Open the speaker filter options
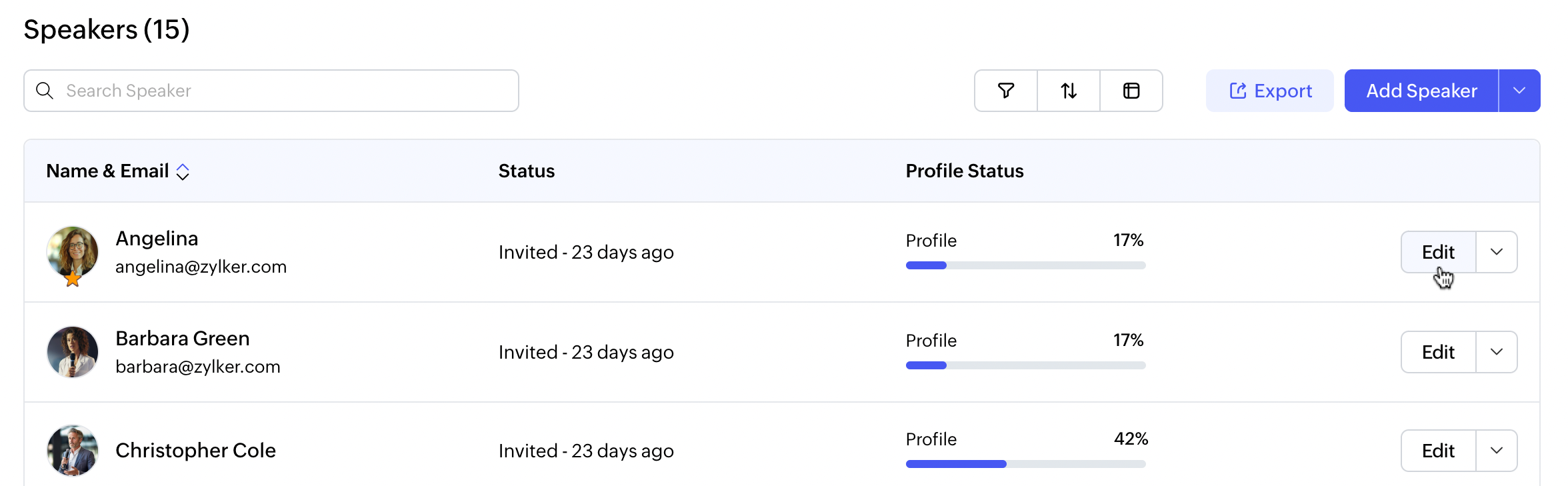The height and width of the screenshot is (486, 1568). click(x=1006, y=91)
